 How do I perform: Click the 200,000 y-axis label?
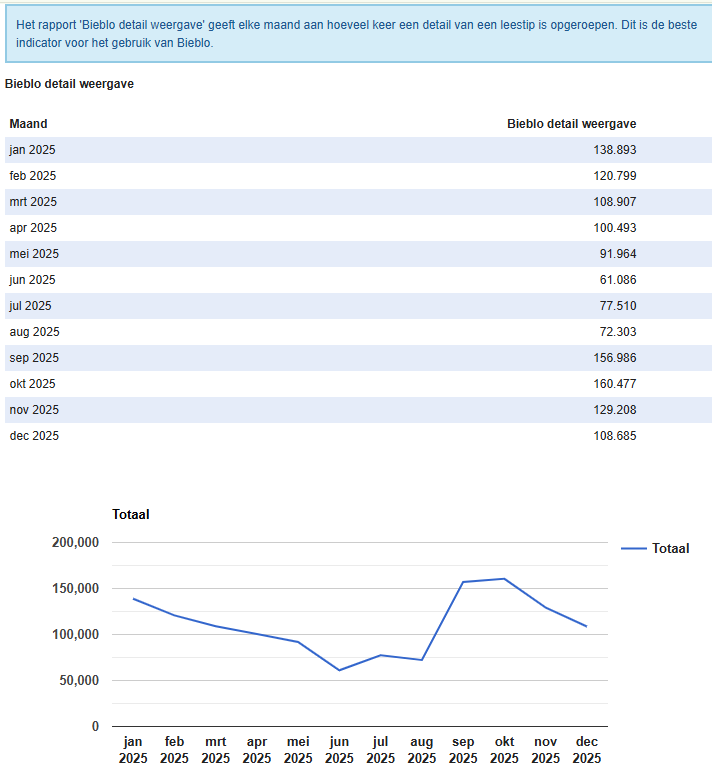coord(75,542)
